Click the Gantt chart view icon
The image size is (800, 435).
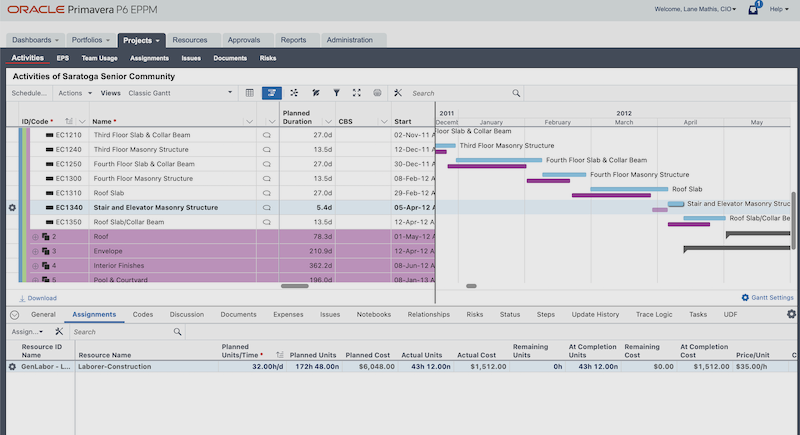point(271,93)
